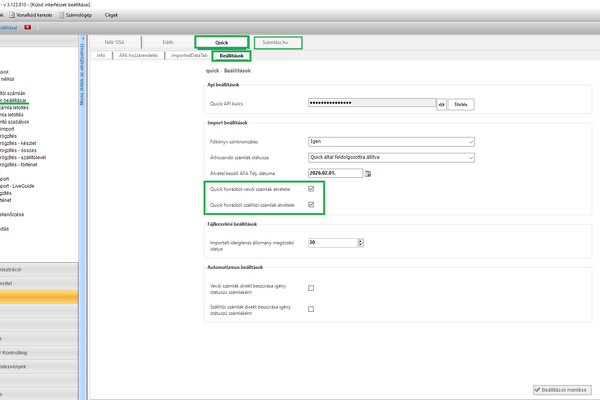This screenshot has height=400, width=600.
Task: Select the 'rögzítés - készlet' menu entry
Action: pos(18,143)
